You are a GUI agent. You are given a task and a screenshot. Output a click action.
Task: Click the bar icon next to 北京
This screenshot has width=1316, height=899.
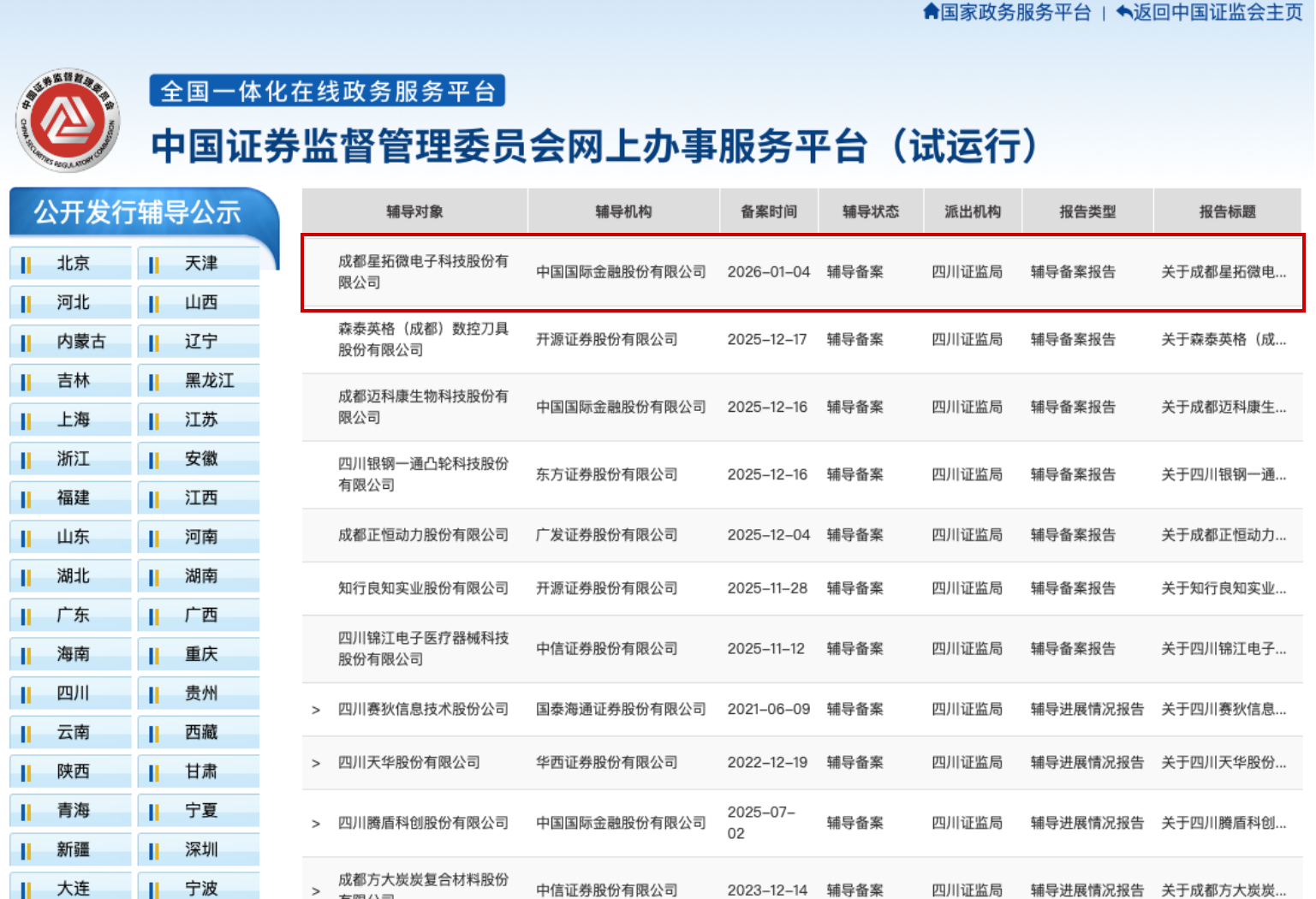click(26, 265)
